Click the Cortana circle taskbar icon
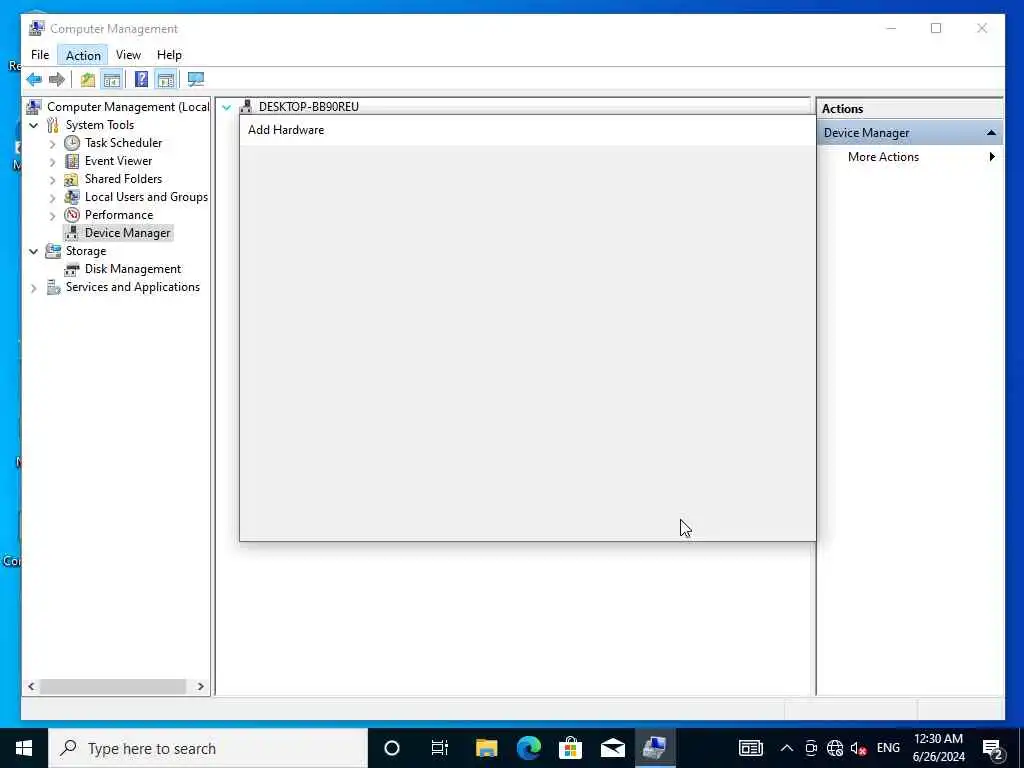The image size is (1024, 768). click(392, 748)
